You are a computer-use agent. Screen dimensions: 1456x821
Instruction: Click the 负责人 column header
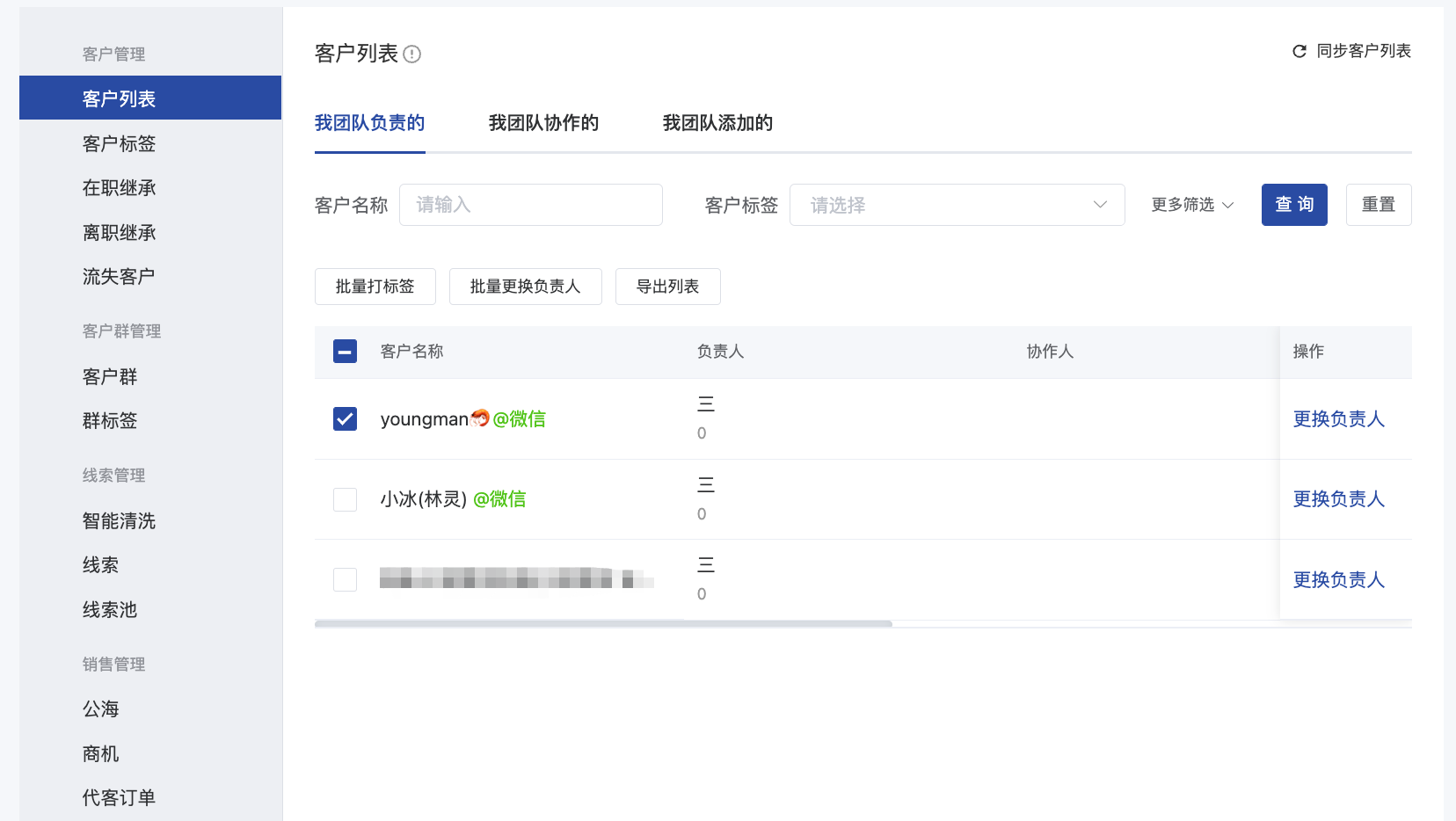(720, 352)
